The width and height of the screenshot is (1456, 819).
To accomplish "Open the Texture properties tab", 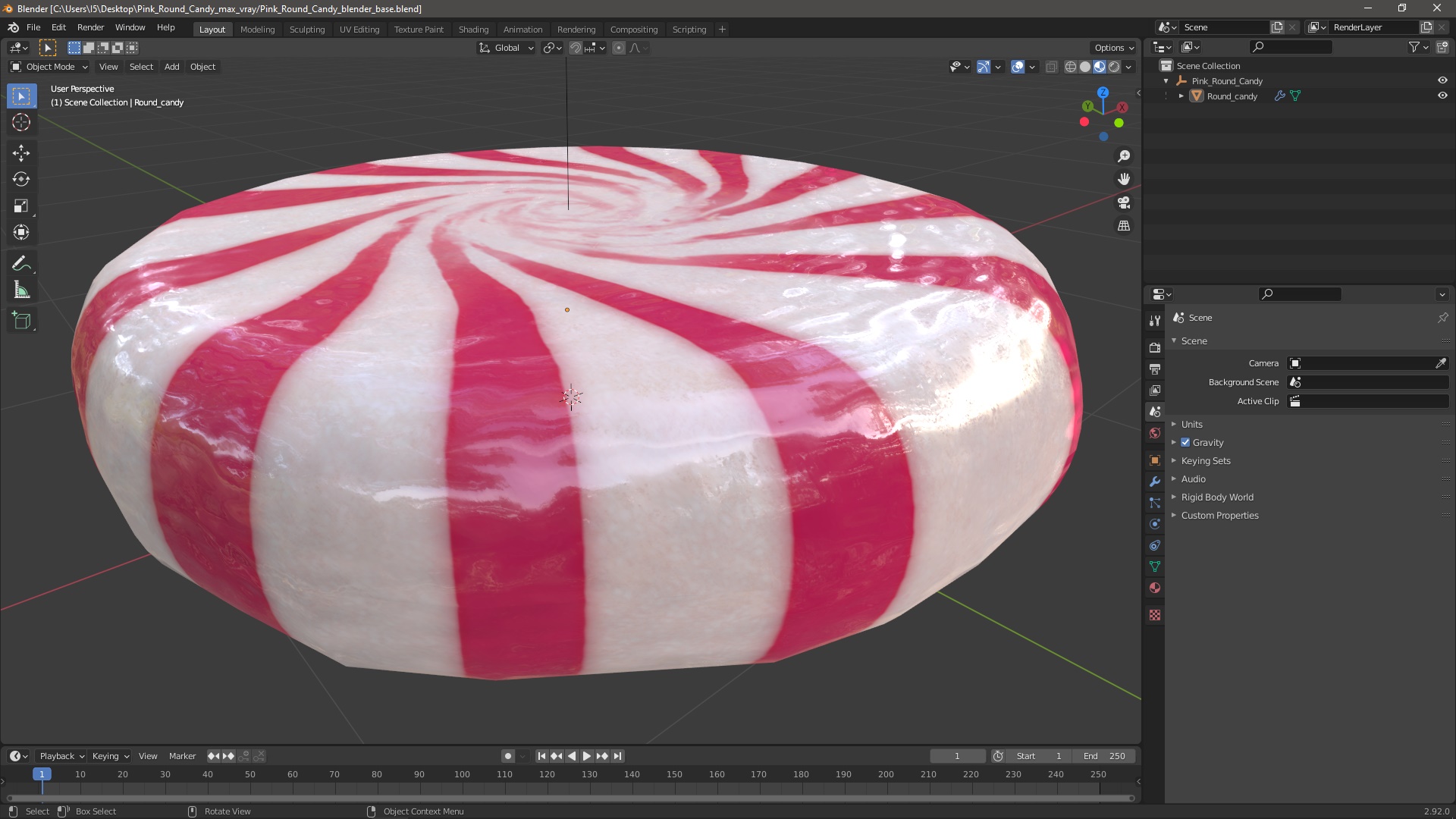I will [1155, 615].
